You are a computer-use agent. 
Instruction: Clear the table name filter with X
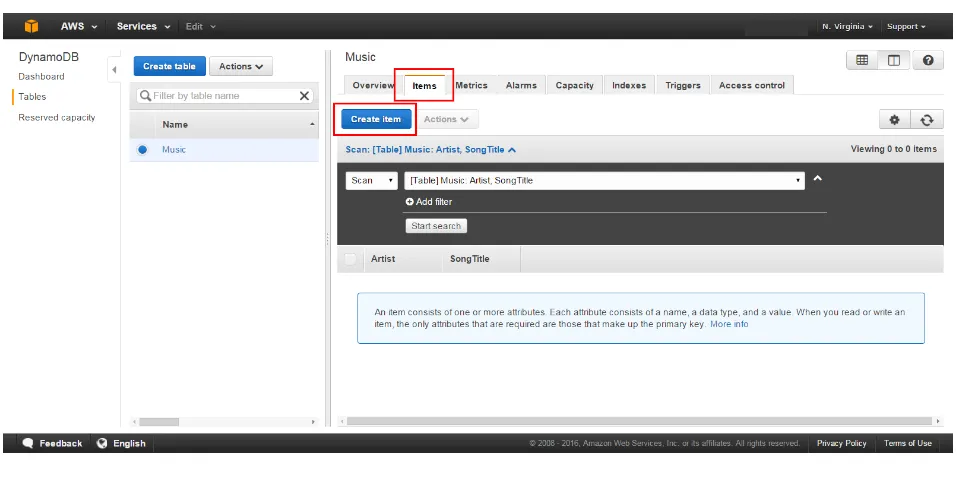point(304,96)
